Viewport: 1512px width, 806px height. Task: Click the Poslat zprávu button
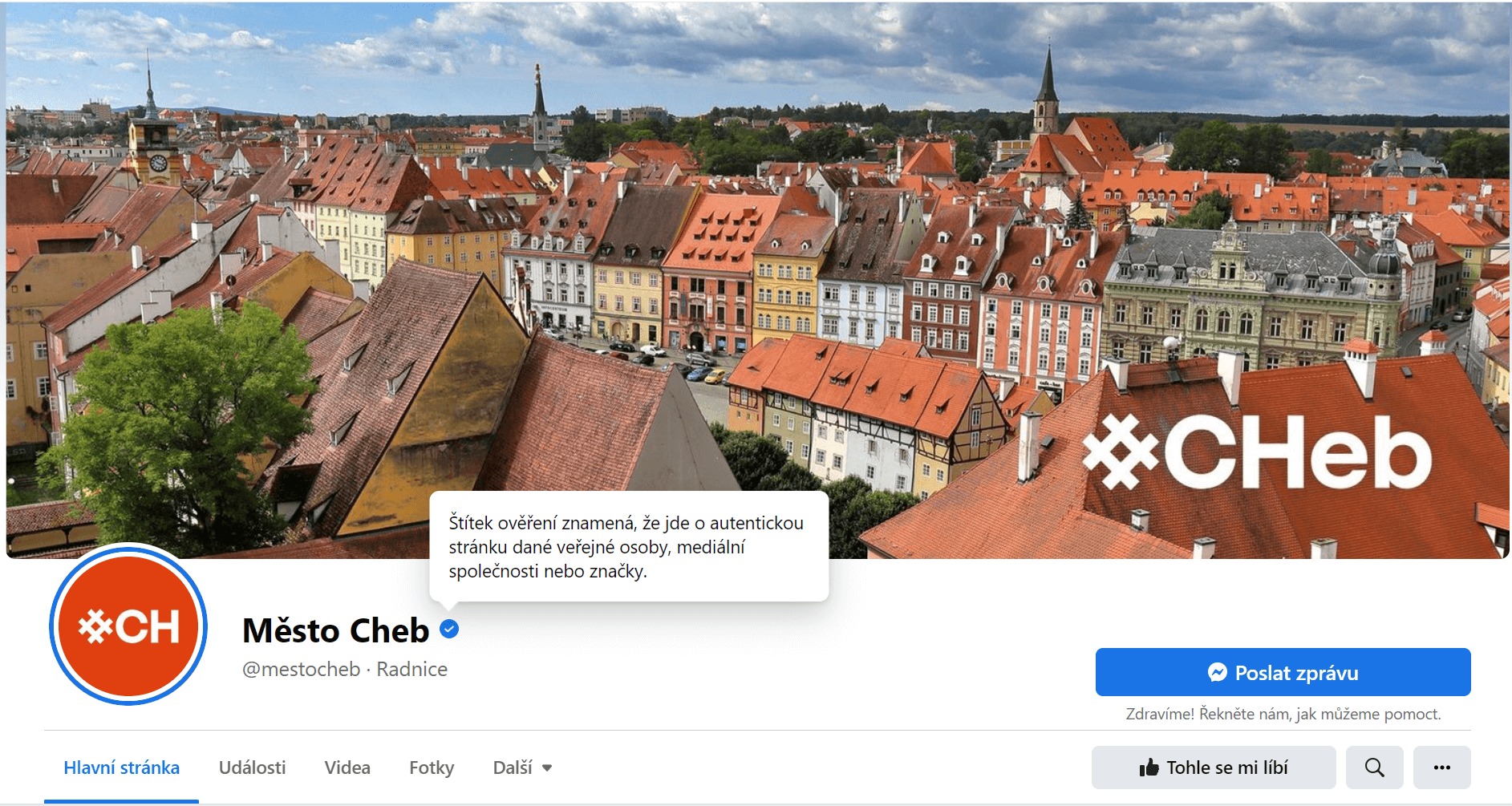[1283, 672]
